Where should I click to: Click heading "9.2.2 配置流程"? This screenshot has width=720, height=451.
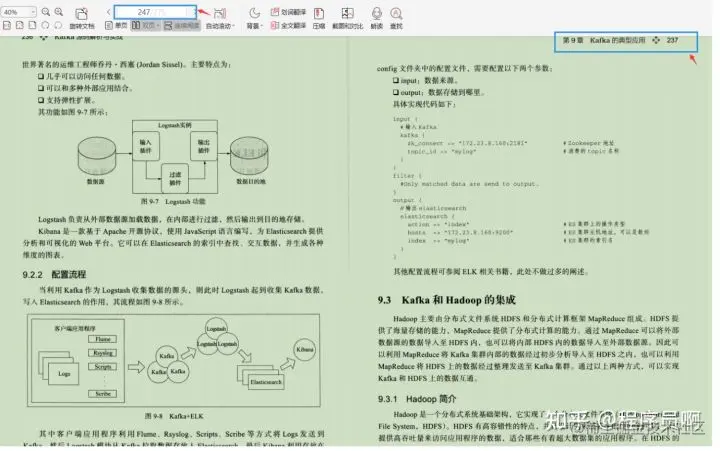click(x=54, y=275)
